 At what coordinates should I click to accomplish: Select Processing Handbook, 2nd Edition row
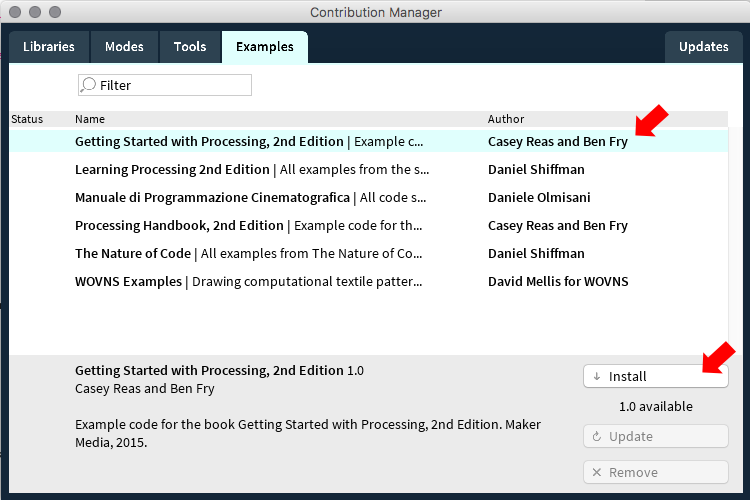click(x=369, y=225)
